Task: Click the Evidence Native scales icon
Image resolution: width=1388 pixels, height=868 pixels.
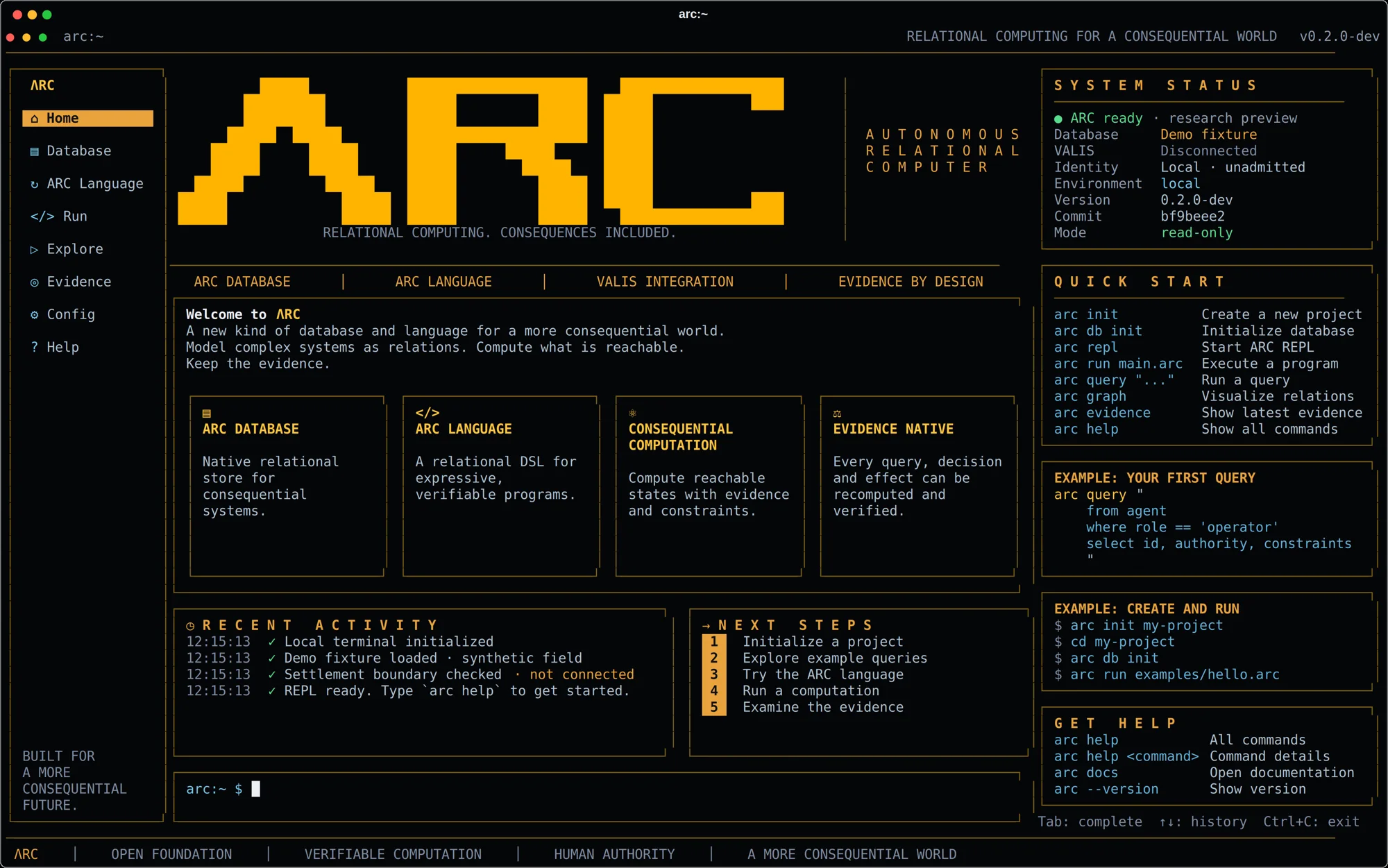Action: pyautogui.click(x=837, y=413)
